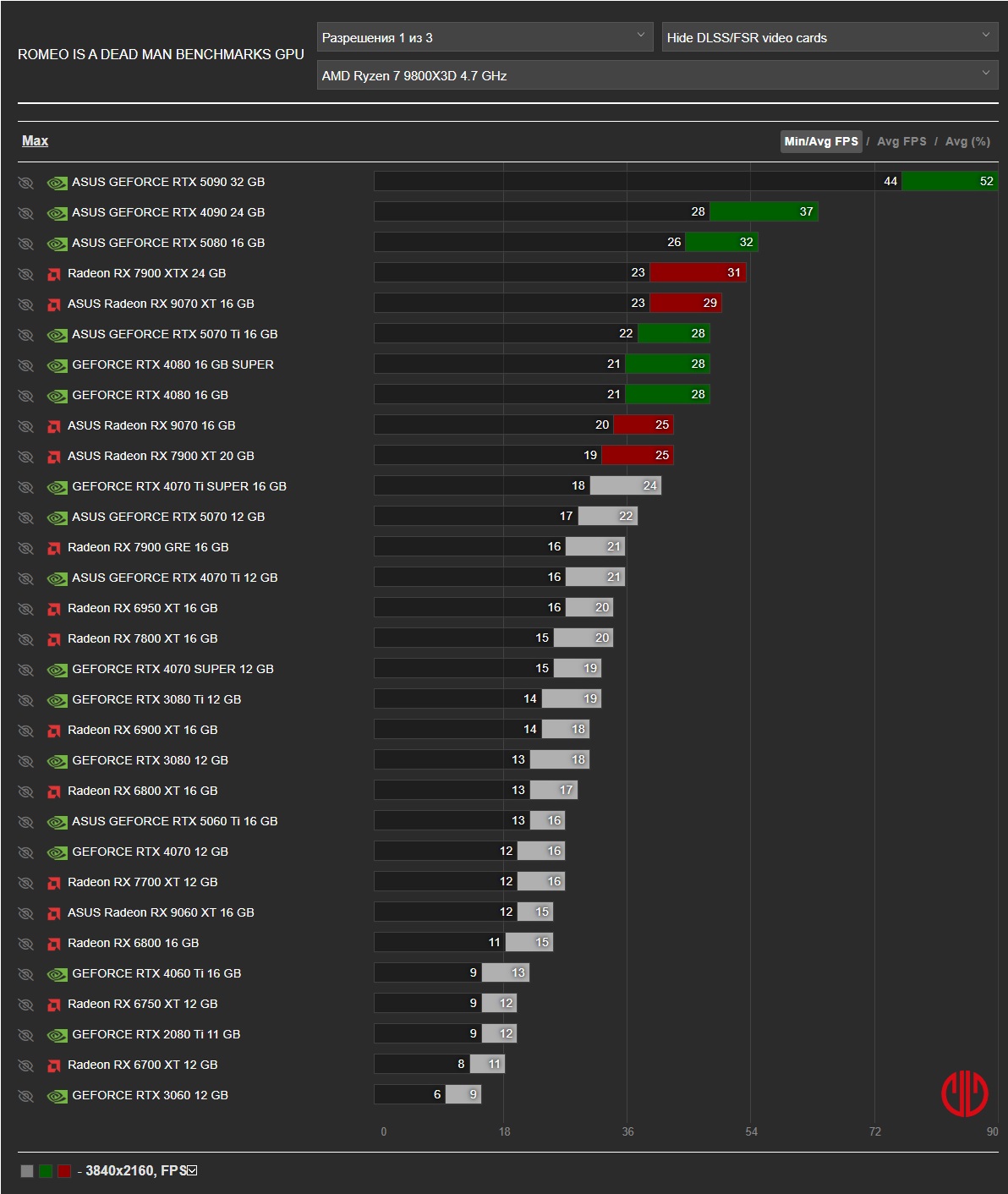Hide the ASUS GEFORCE RTX 4090 24 GB row
Screen dimensions: 1008x1194
25,213
